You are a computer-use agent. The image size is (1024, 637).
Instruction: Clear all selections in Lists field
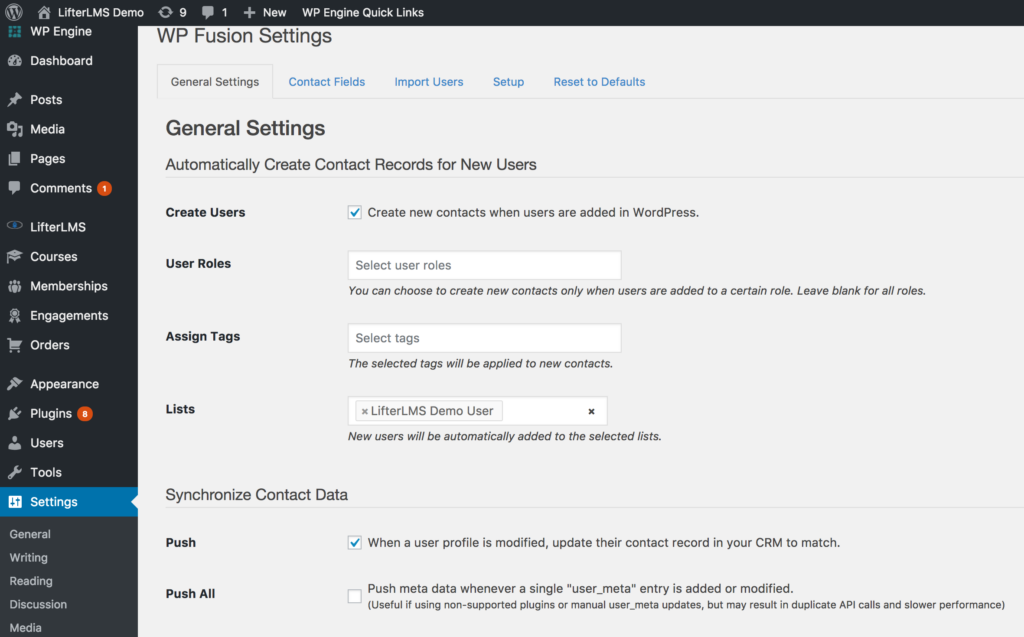[591, 412]
